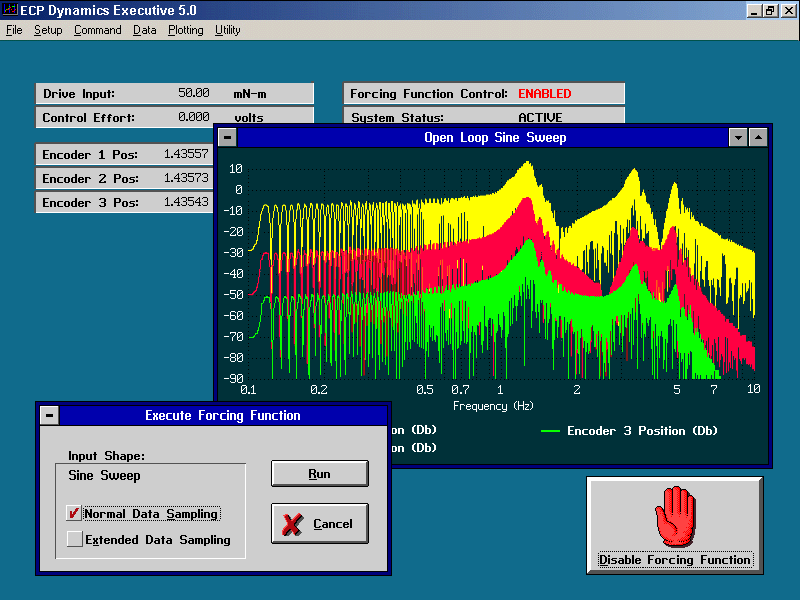Click the Frequency (Hz) axis label

(493, 406)
